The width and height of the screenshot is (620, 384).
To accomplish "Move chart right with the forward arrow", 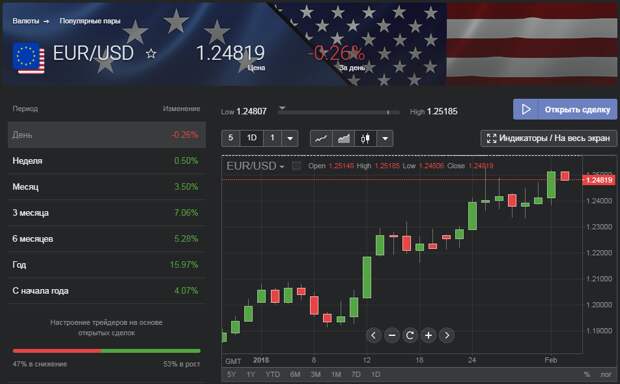I will click(447, 335).
